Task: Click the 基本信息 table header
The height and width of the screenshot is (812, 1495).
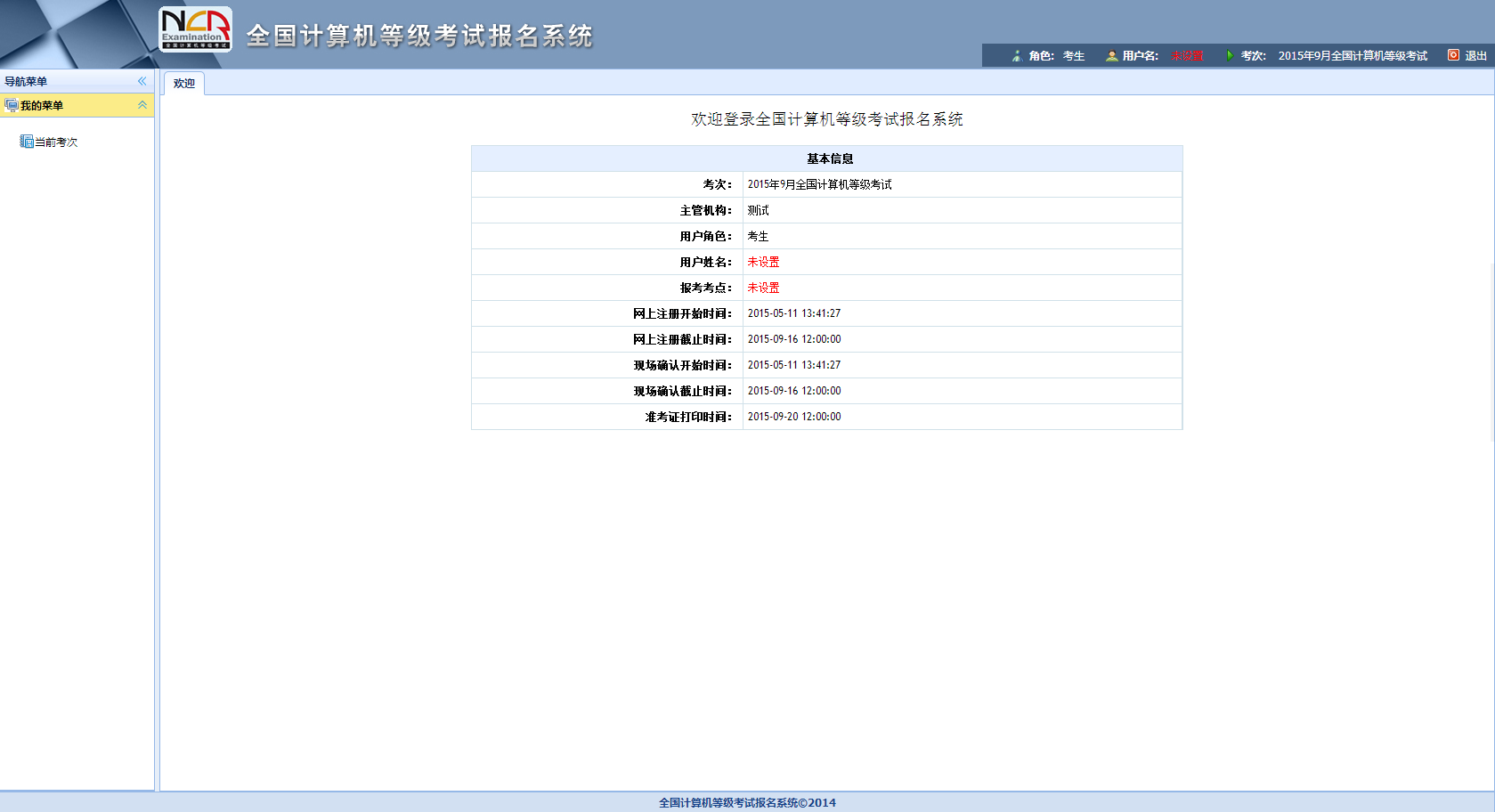Action: pyautogui.click(x=829, y=158)
